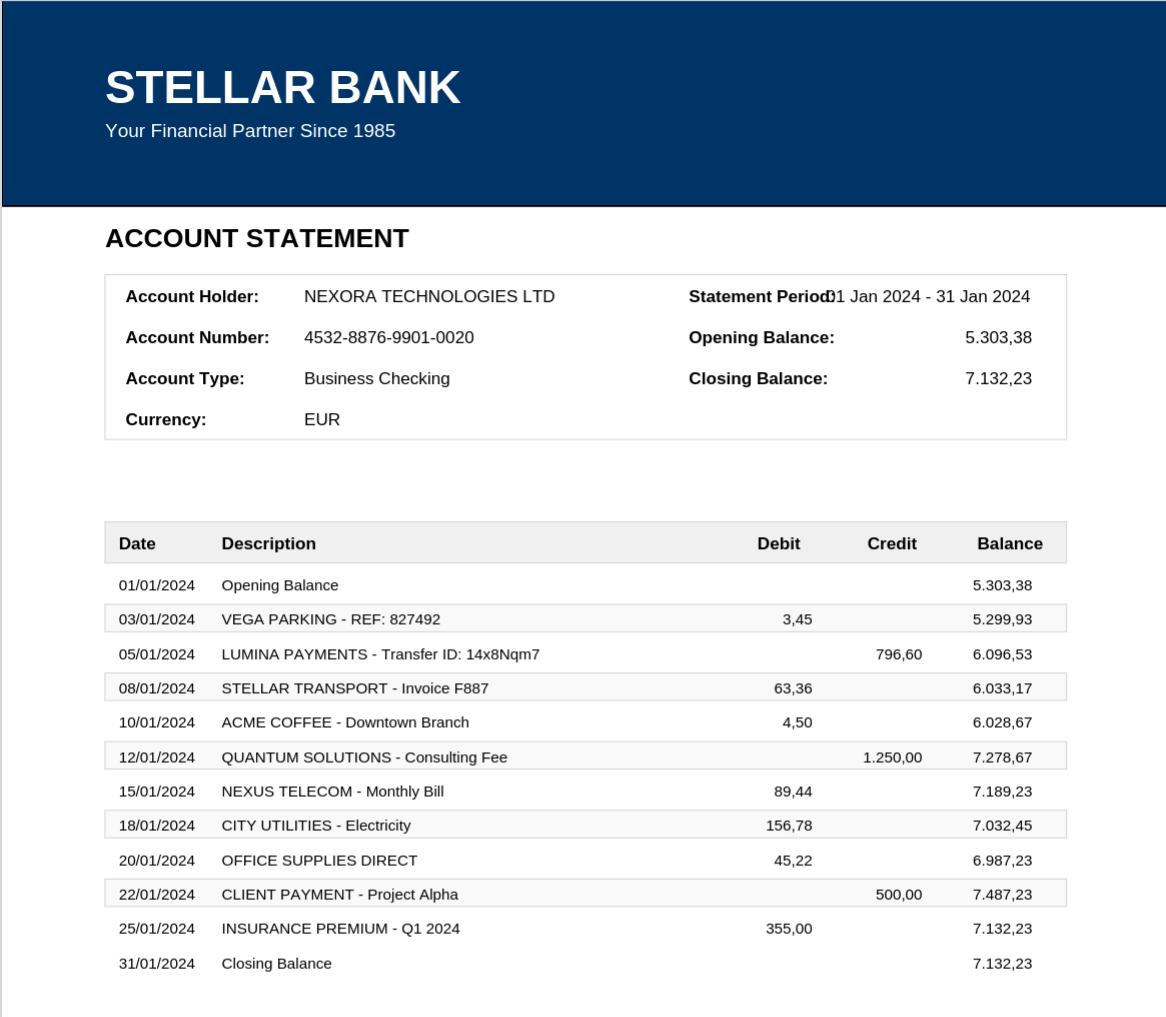Select the 45,22 debit amount
This screenshot has width=1166, height=1017.
click(x=793, y=861)
